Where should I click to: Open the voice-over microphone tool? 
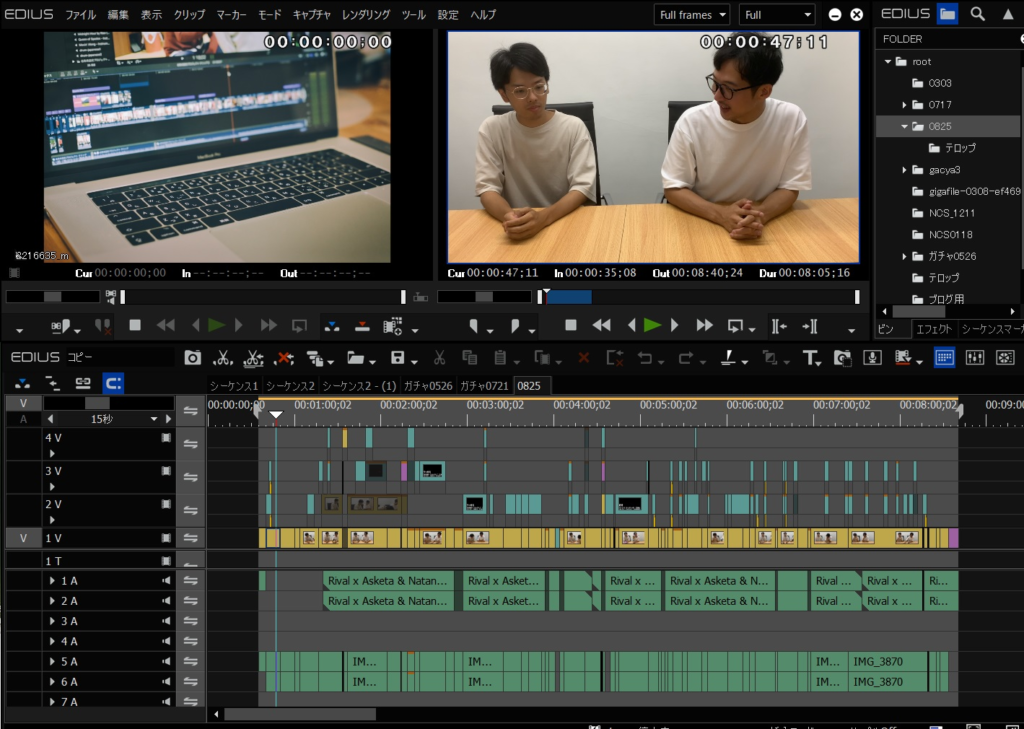[x=872, y=358]
